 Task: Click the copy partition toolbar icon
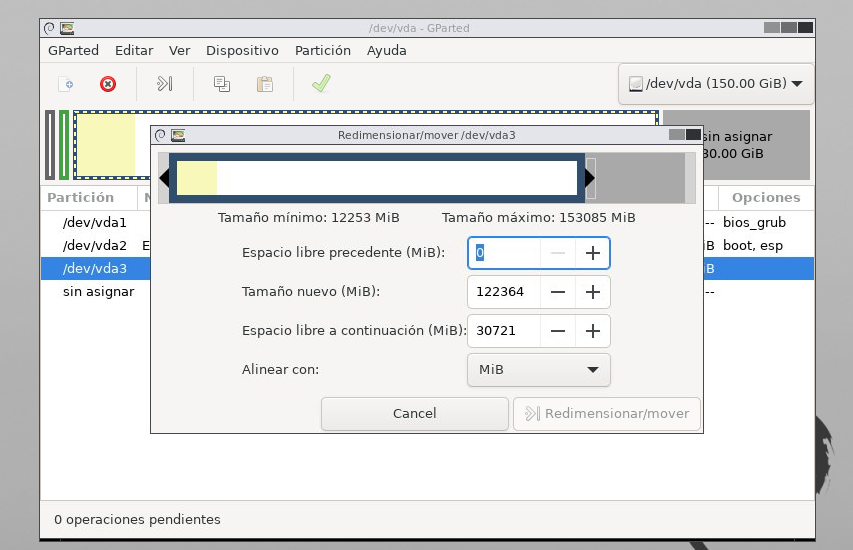[x=222, y=84]
